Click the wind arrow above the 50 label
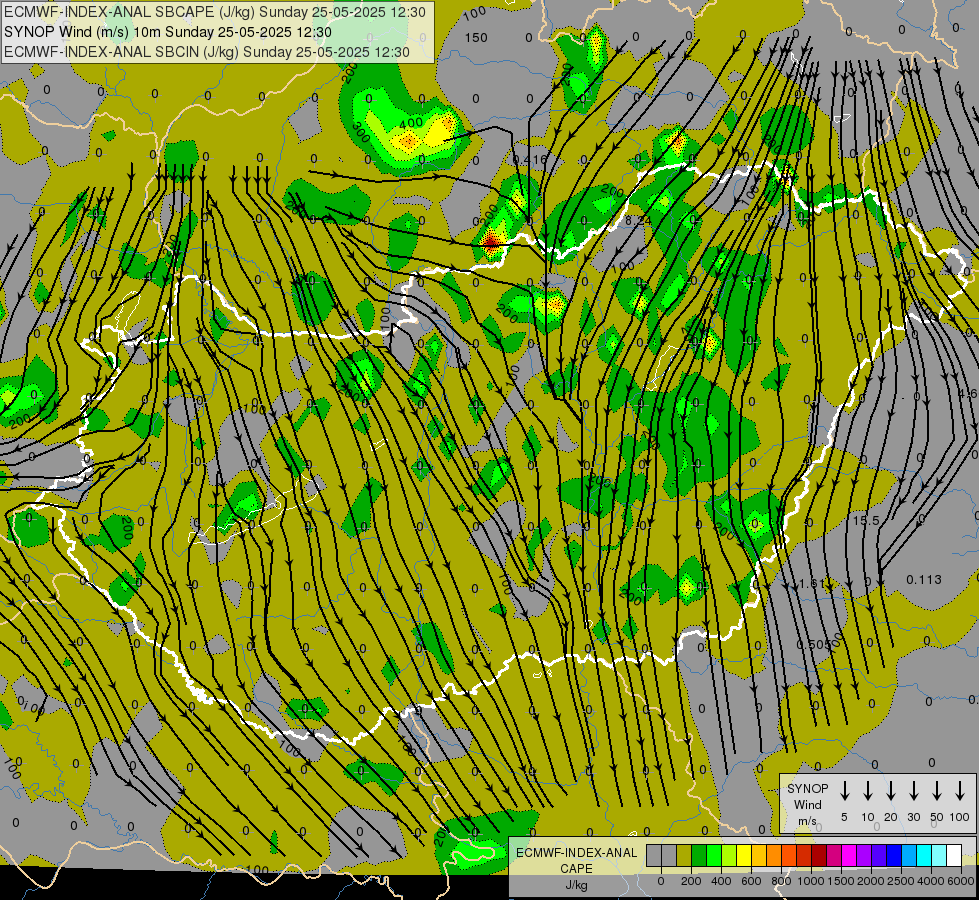The image size is (979, 900). [x=937, y=790]
